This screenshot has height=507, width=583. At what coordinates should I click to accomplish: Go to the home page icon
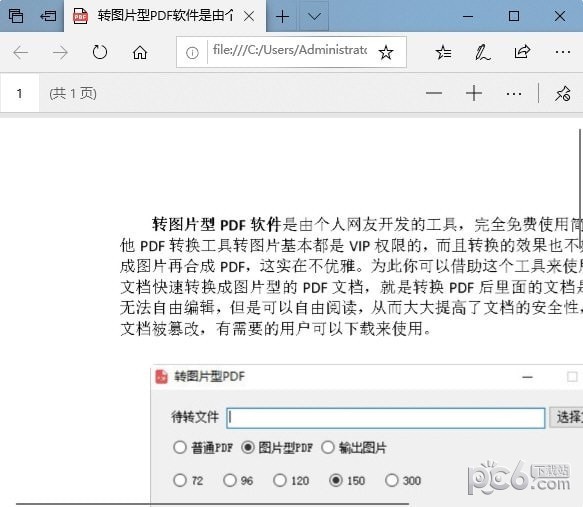click(140, 52)
